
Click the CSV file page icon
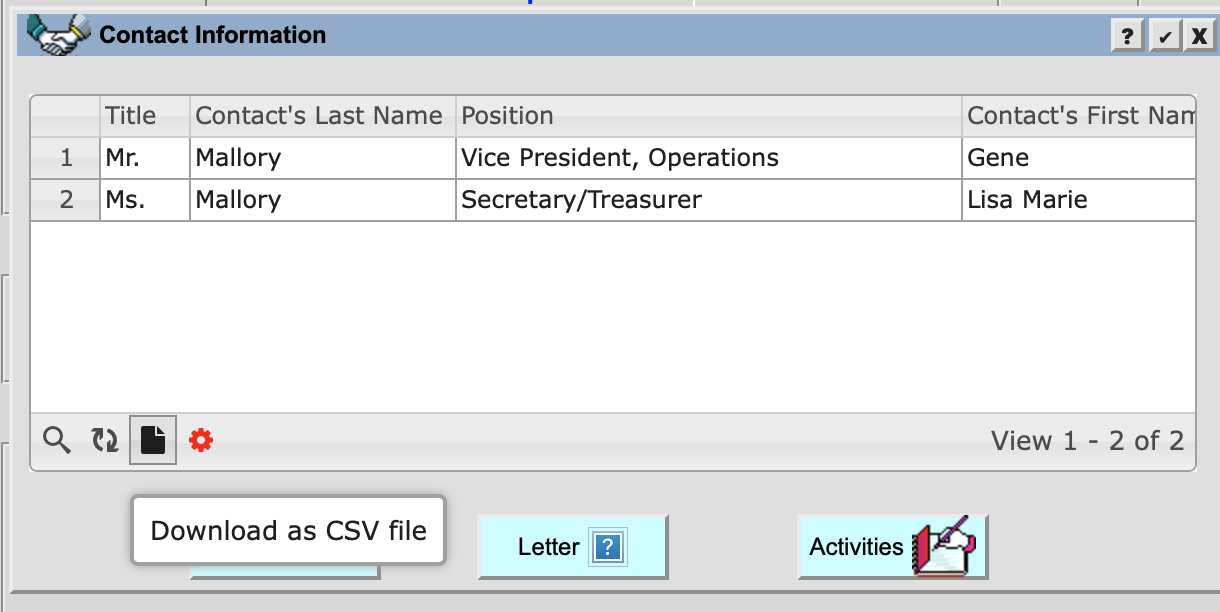tap(152, 440)
